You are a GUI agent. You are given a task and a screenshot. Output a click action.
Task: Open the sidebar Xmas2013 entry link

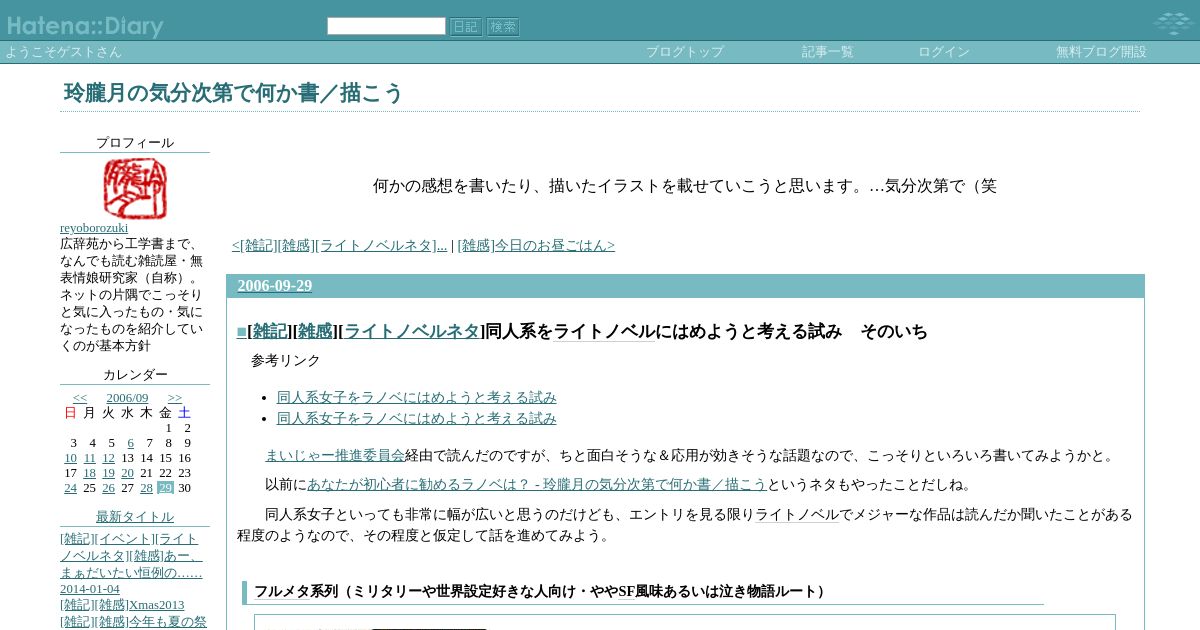(x=156, y=605)
